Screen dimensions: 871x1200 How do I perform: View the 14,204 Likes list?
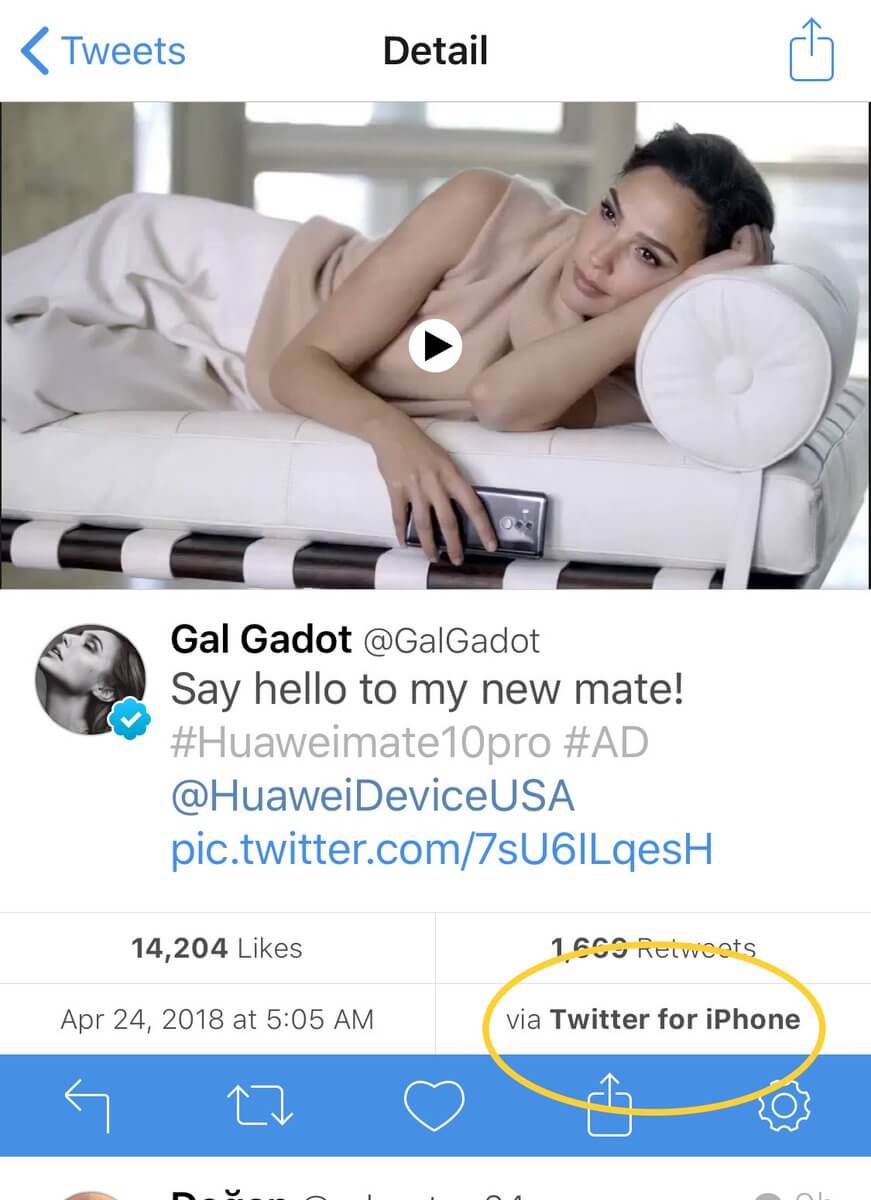point(217,947)
